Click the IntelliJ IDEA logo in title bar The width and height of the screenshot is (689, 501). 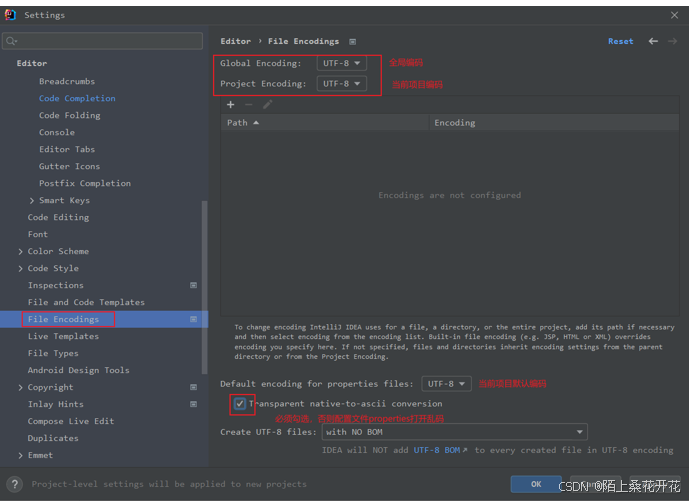point(10,15)
